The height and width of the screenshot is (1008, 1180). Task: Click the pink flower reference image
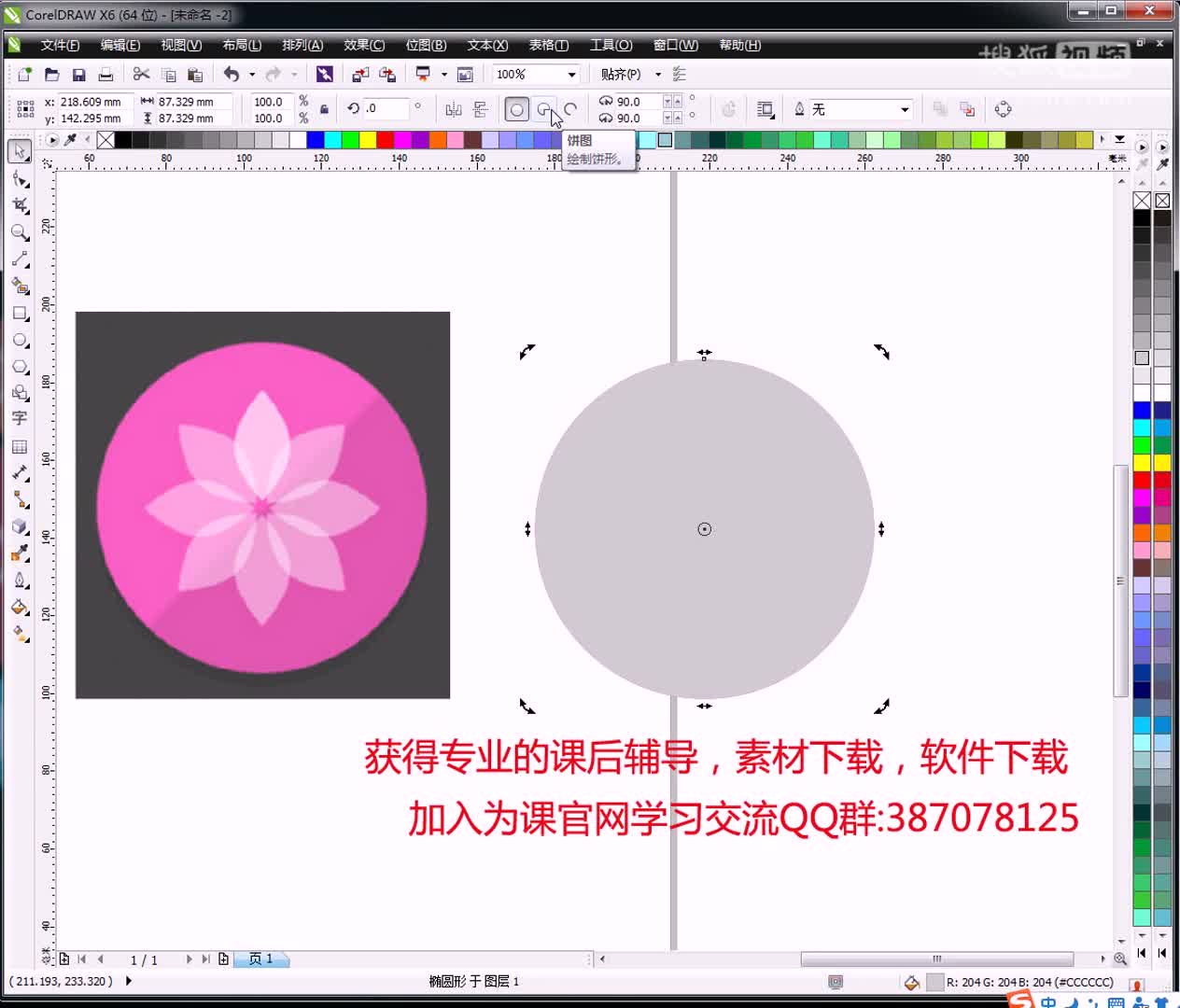tap(262, 505)
